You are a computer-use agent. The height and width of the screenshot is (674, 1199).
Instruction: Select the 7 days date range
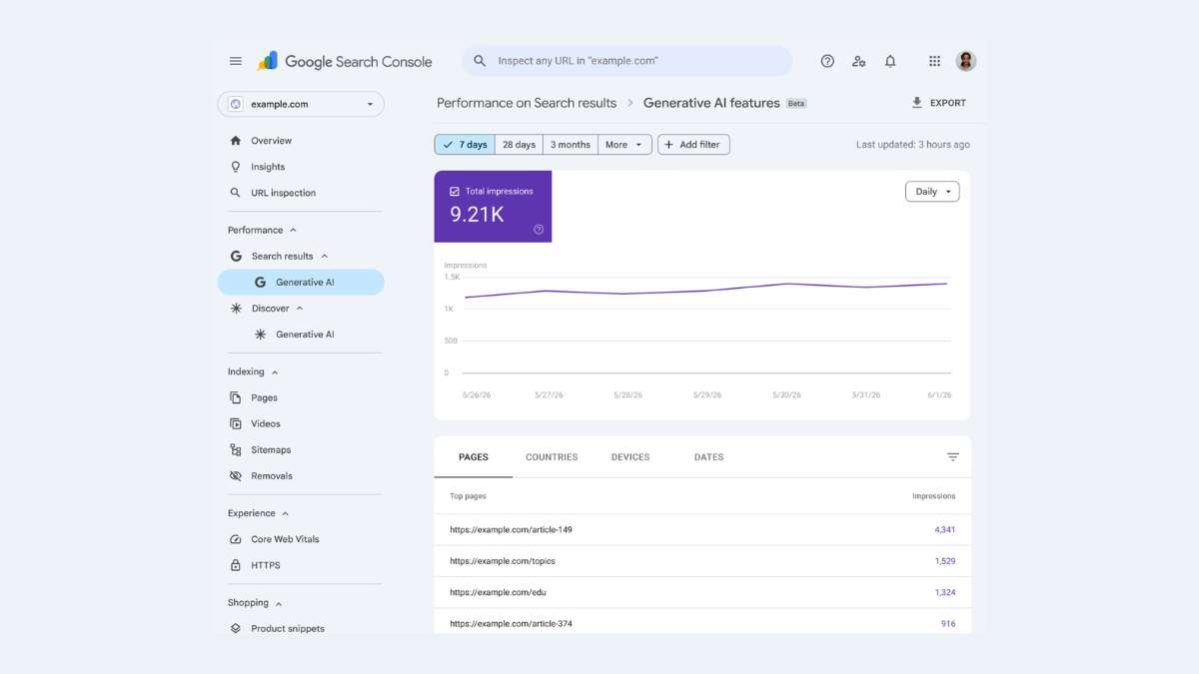coord(465,145)
